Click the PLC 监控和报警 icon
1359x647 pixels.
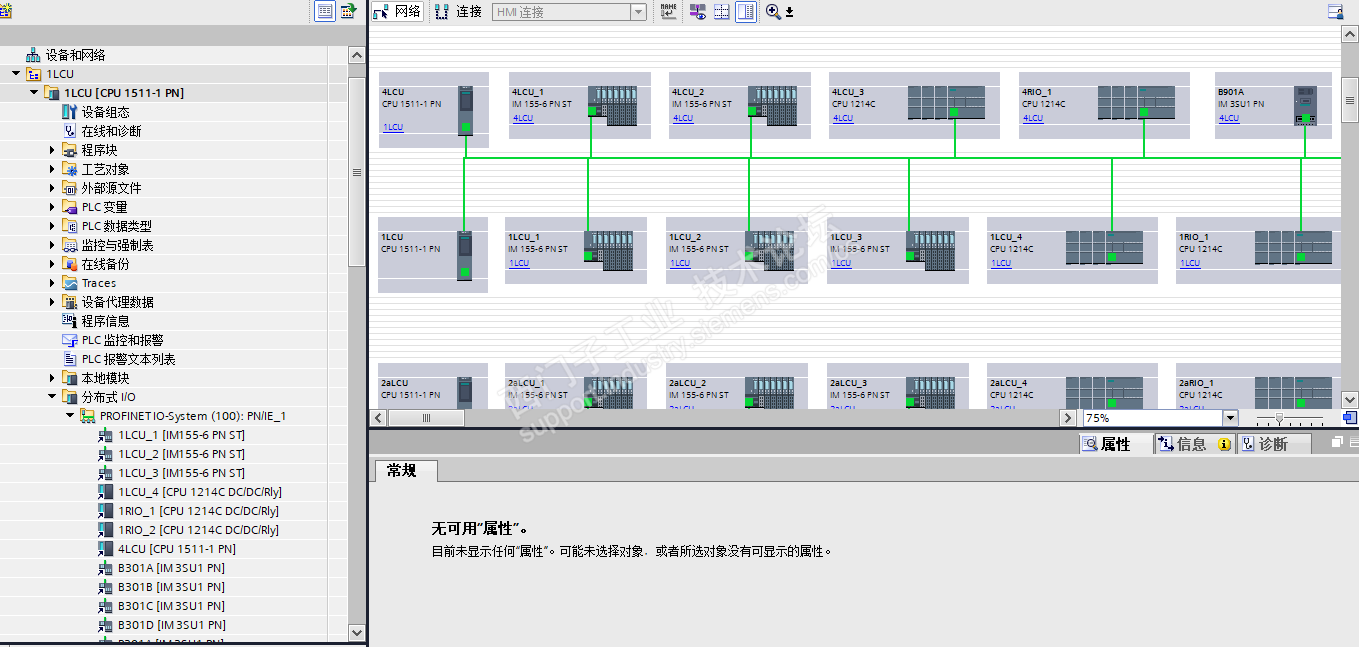click(69, 340)
